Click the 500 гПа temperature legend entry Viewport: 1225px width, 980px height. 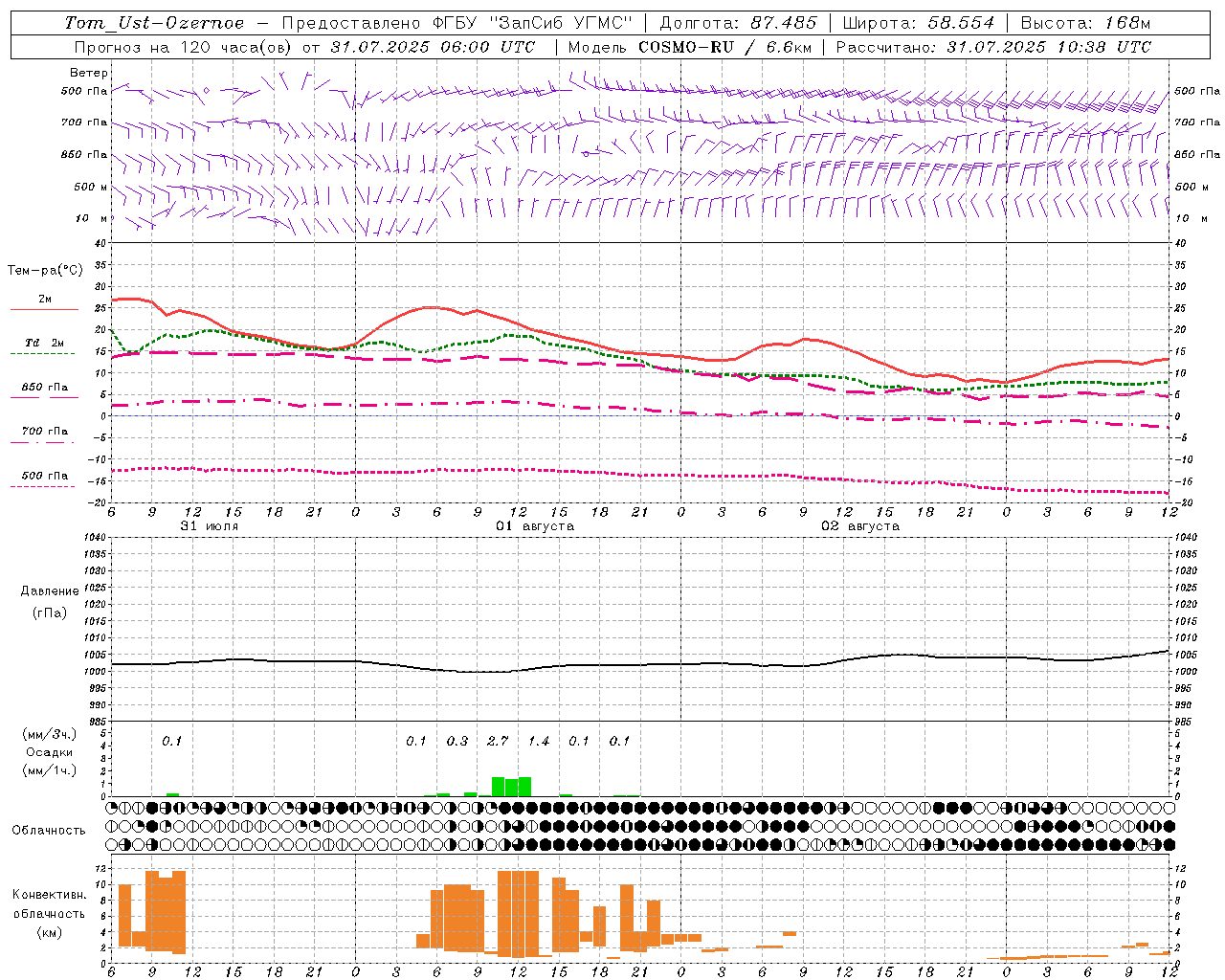[45, 476]
